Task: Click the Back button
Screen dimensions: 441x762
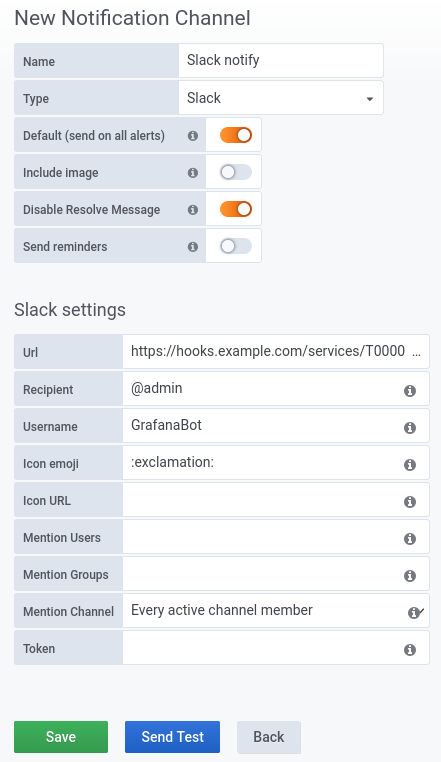Action: click(x=269, y=737)
